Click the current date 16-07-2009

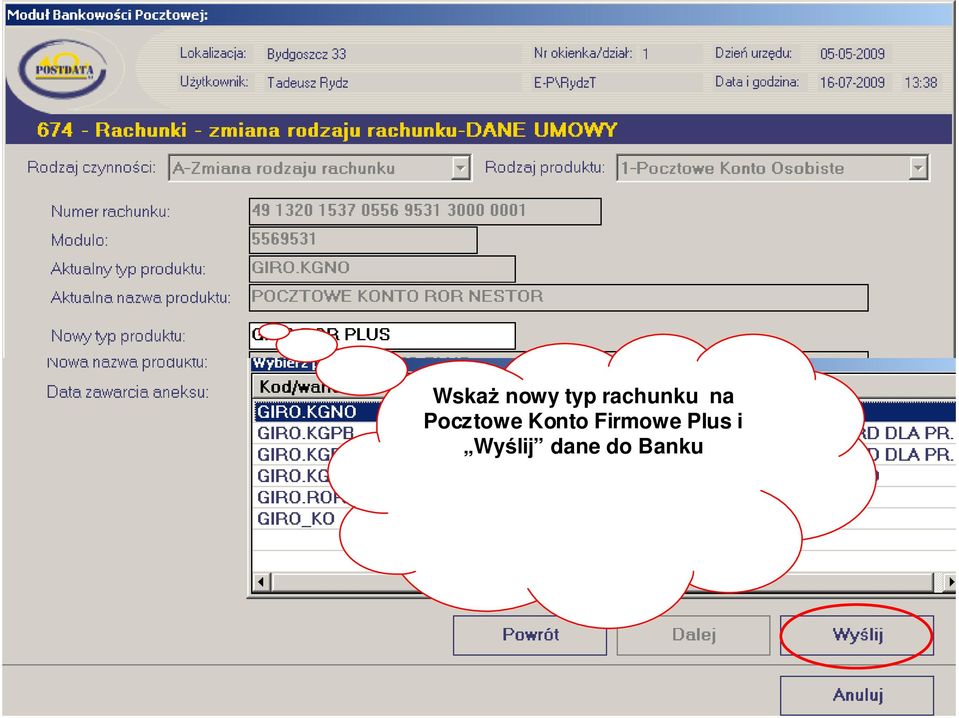pos(853,83)
